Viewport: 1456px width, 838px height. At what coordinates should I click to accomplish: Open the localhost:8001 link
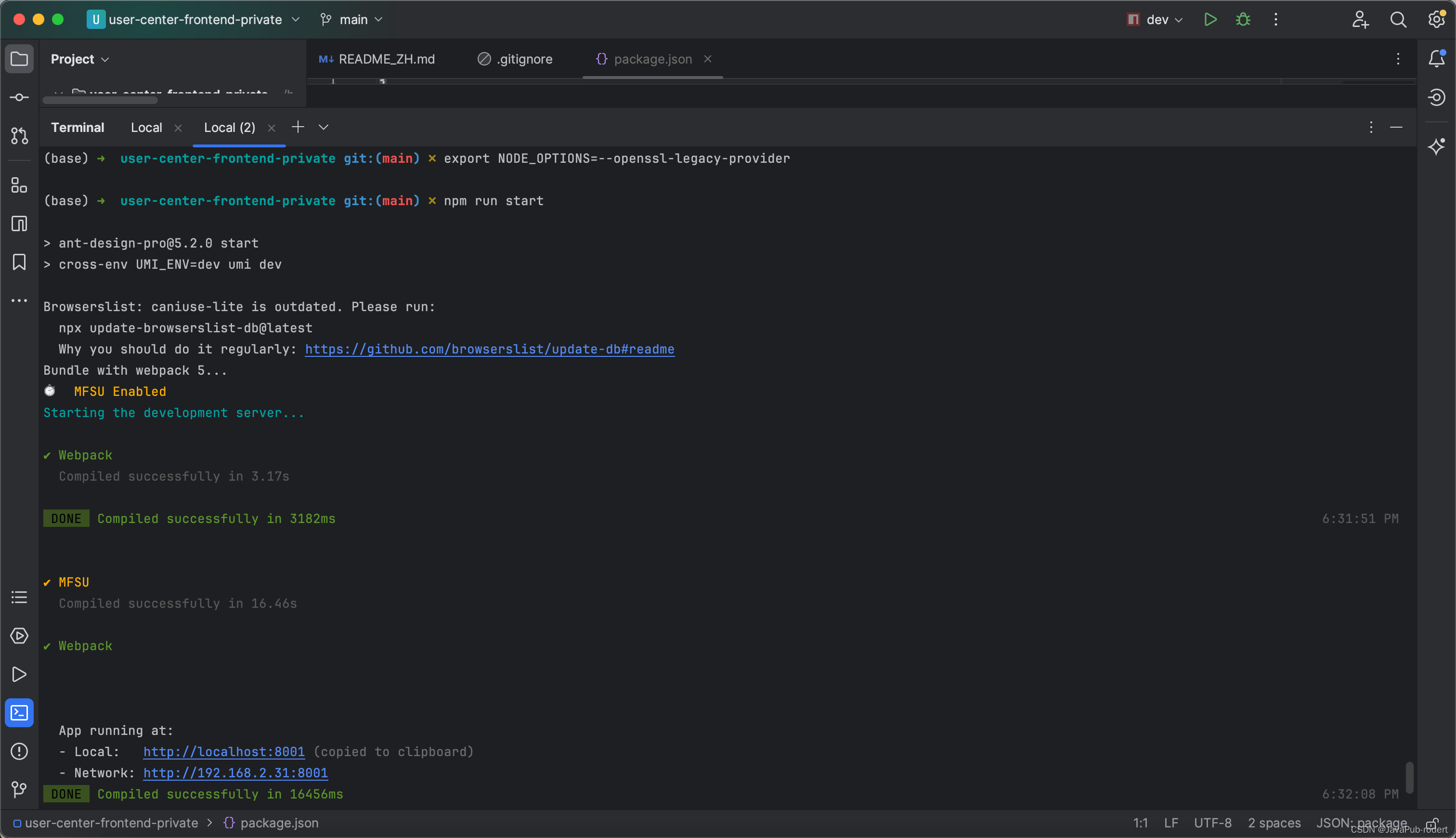pos(224,752)
